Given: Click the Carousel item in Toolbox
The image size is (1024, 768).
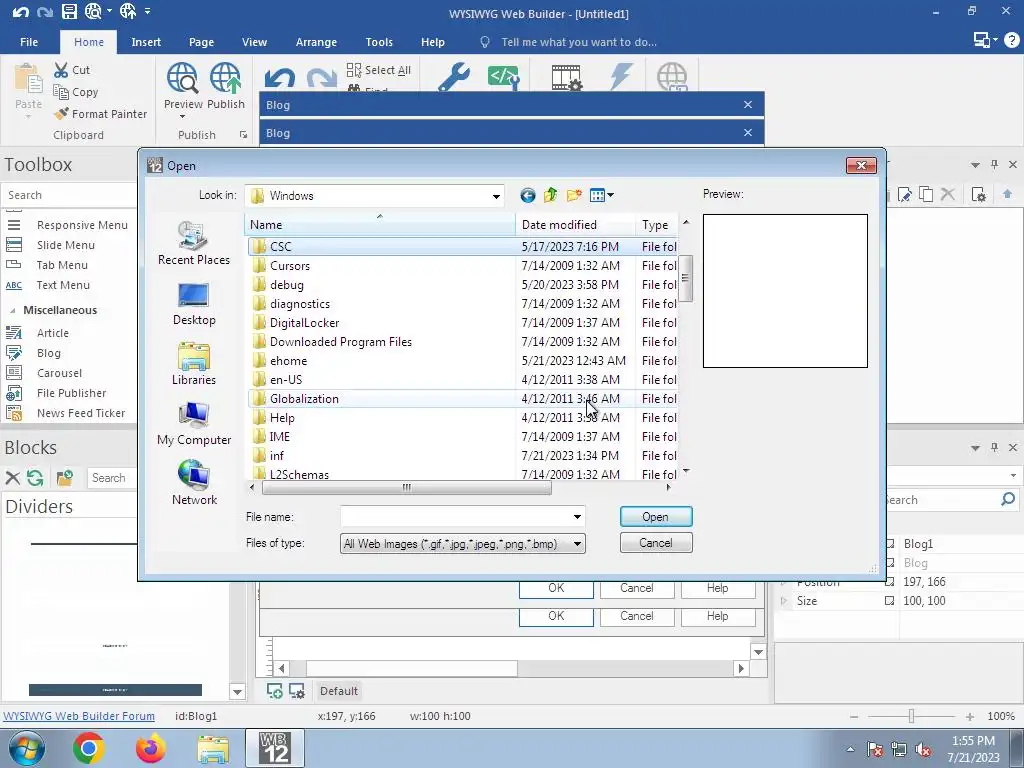Looking at the screenshot, I should point(59,373).
